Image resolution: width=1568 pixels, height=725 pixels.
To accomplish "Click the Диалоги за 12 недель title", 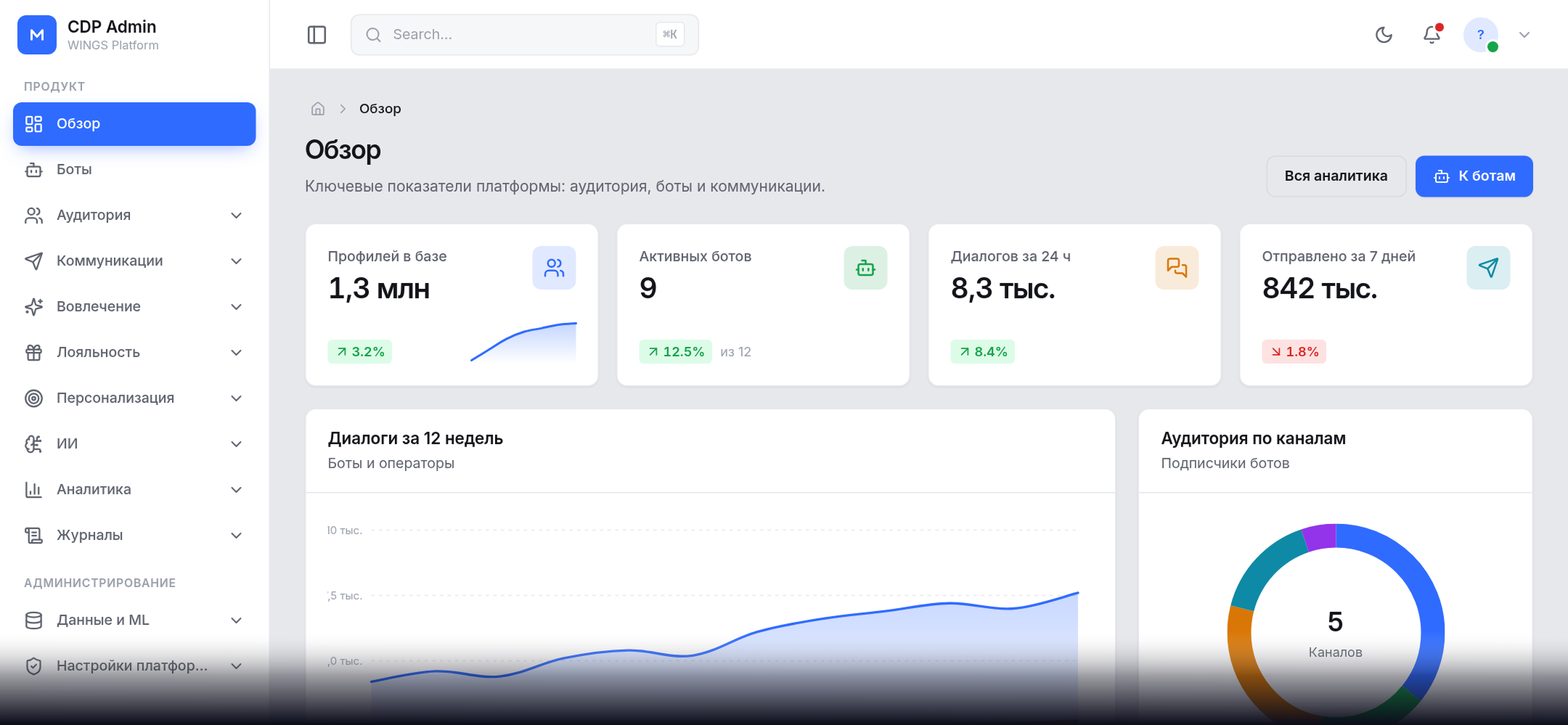I will tap(415, 438).
